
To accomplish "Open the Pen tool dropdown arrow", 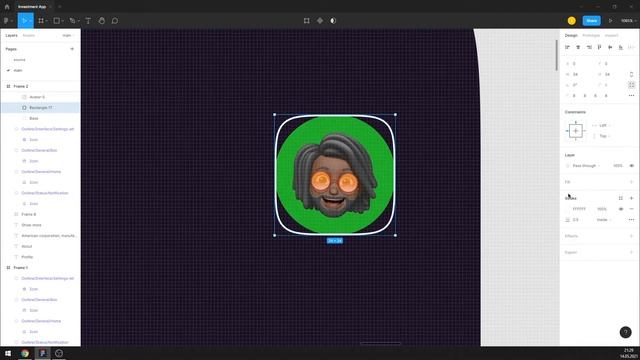I will (78, 21).
